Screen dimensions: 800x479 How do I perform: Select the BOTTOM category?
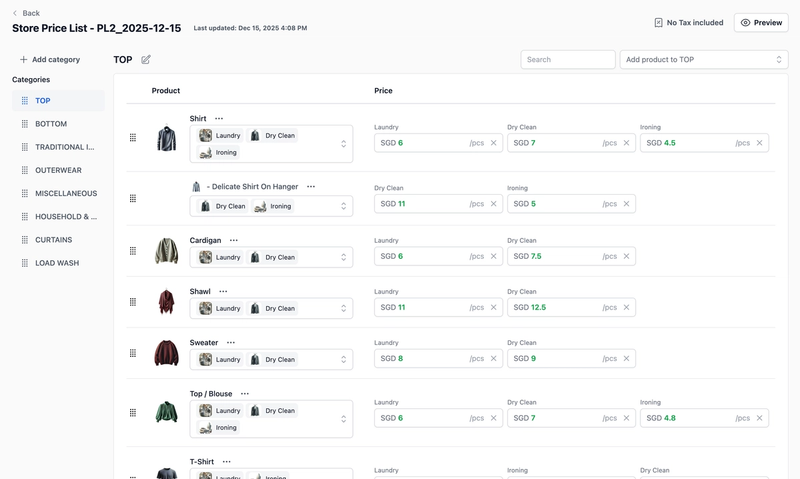58,124
